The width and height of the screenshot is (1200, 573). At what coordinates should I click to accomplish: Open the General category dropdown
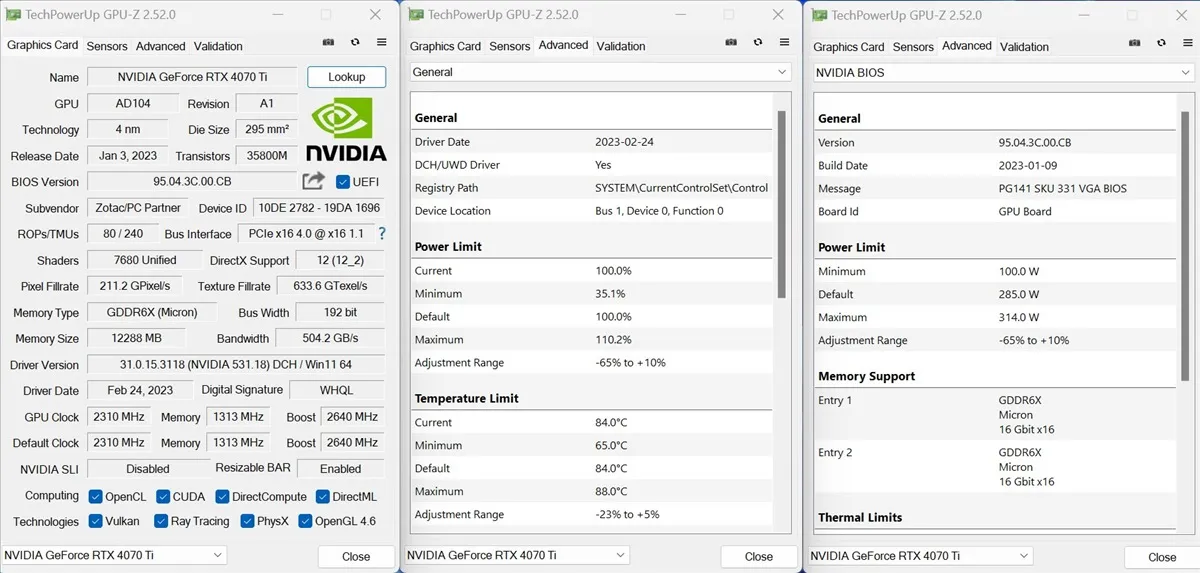click(601, 72)
